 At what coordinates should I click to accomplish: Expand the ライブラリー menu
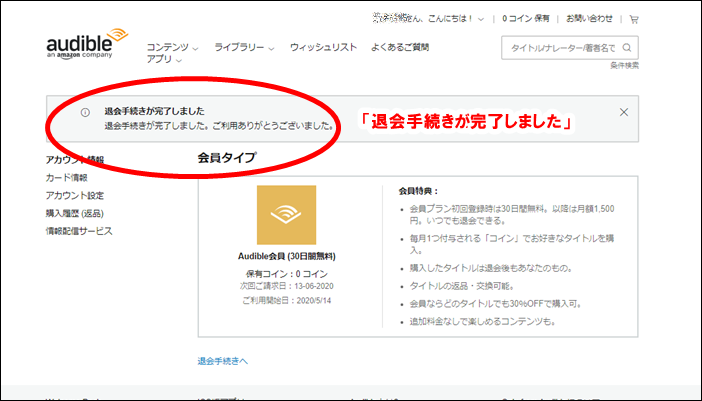(244, 47)
